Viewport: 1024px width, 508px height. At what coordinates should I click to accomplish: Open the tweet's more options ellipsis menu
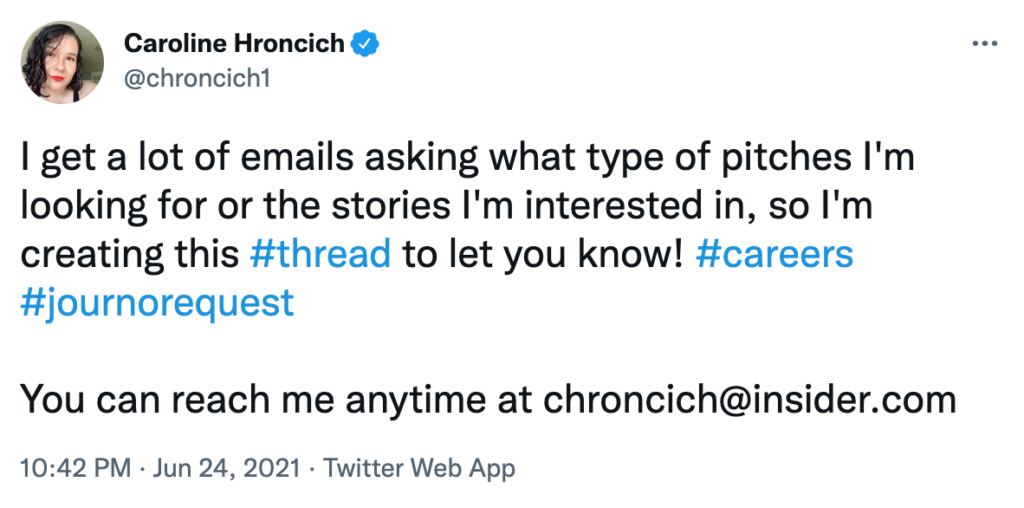click(x=985, y=43)
